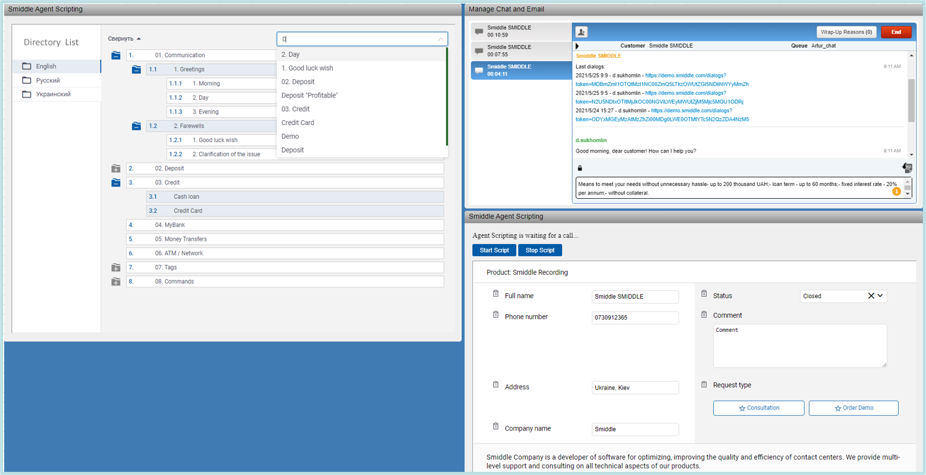Screen dimensions: 926x475
Task: Expand the customer details triangle in chat
Action: click(x=577, y=46)
